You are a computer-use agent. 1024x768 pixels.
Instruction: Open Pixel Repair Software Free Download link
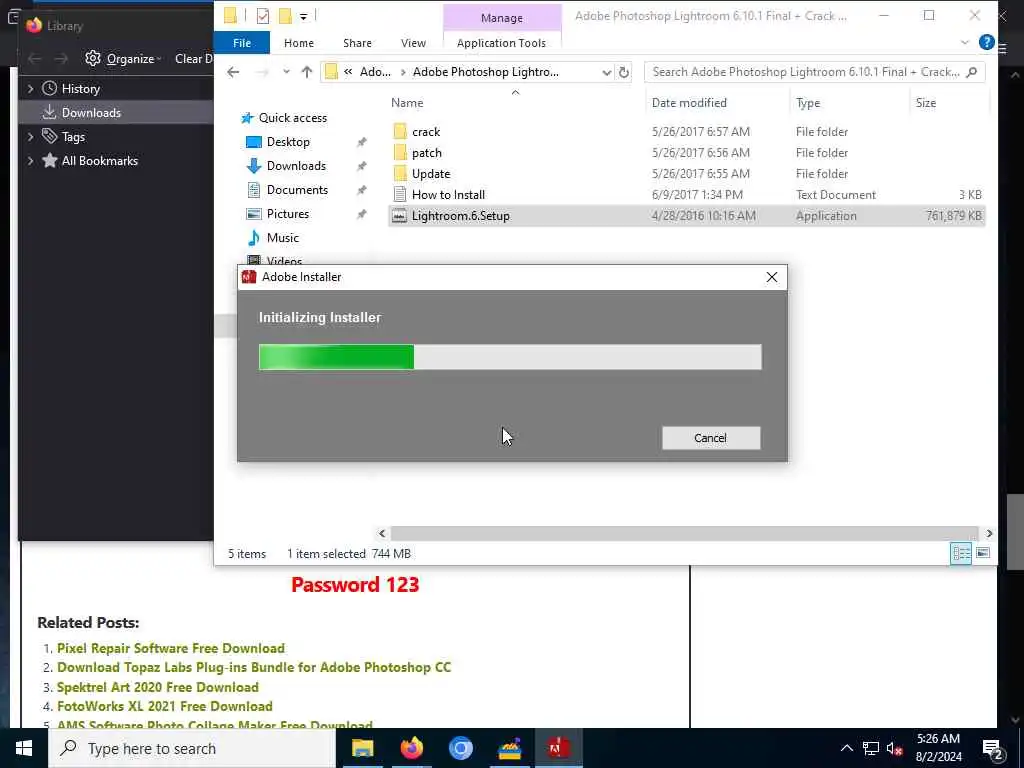(x=170, y=648)
